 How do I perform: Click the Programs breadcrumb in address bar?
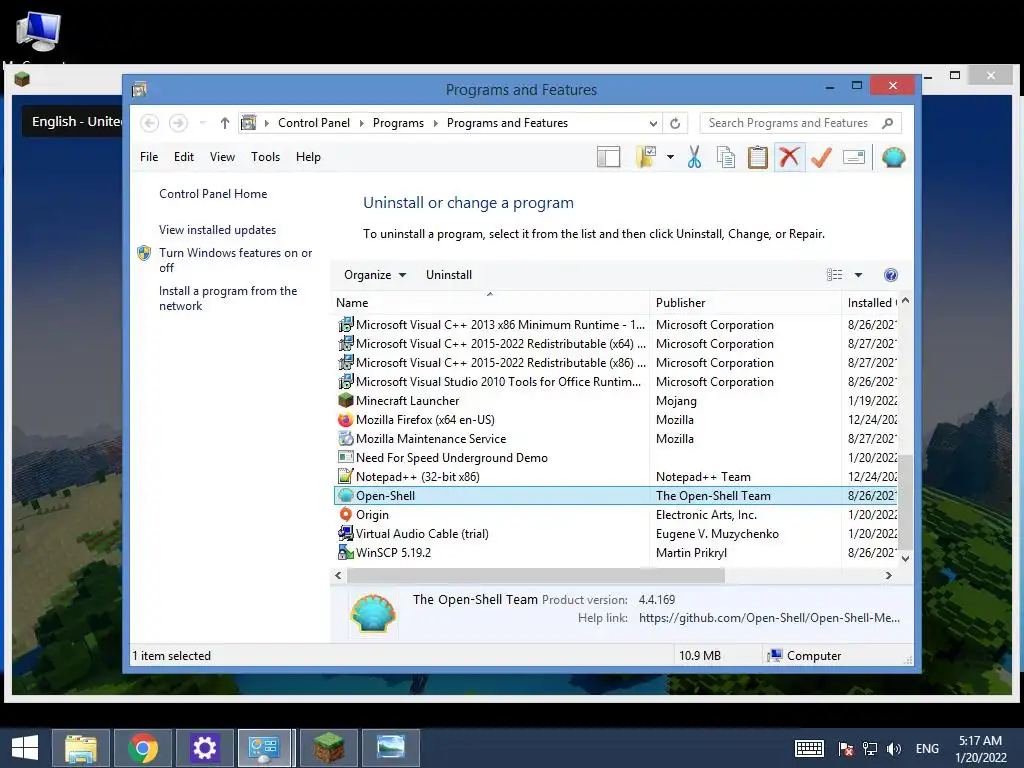[398, 123]
